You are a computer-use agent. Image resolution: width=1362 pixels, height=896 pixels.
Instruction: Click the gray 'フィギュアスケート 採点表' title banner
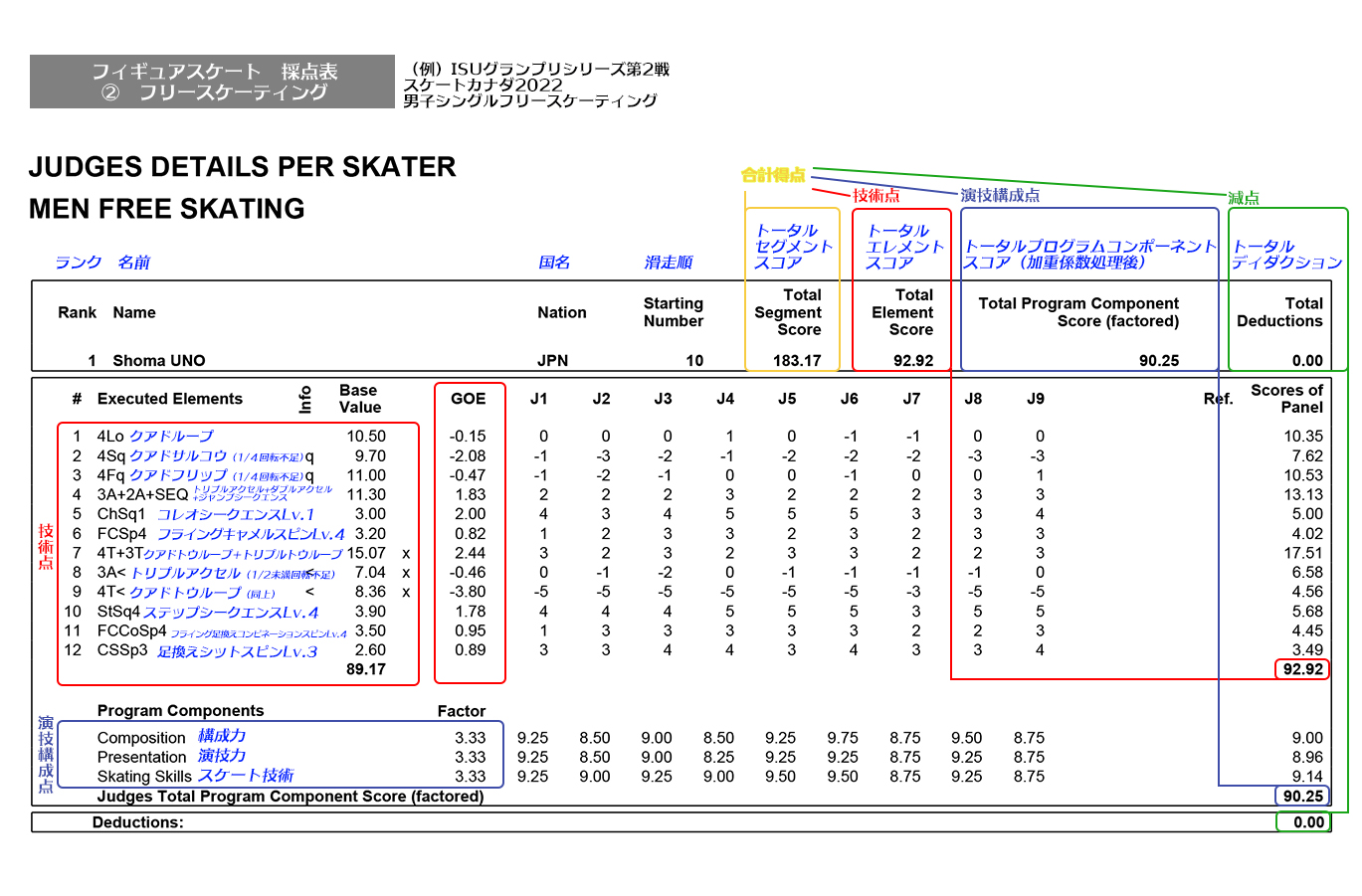(212, 82)
